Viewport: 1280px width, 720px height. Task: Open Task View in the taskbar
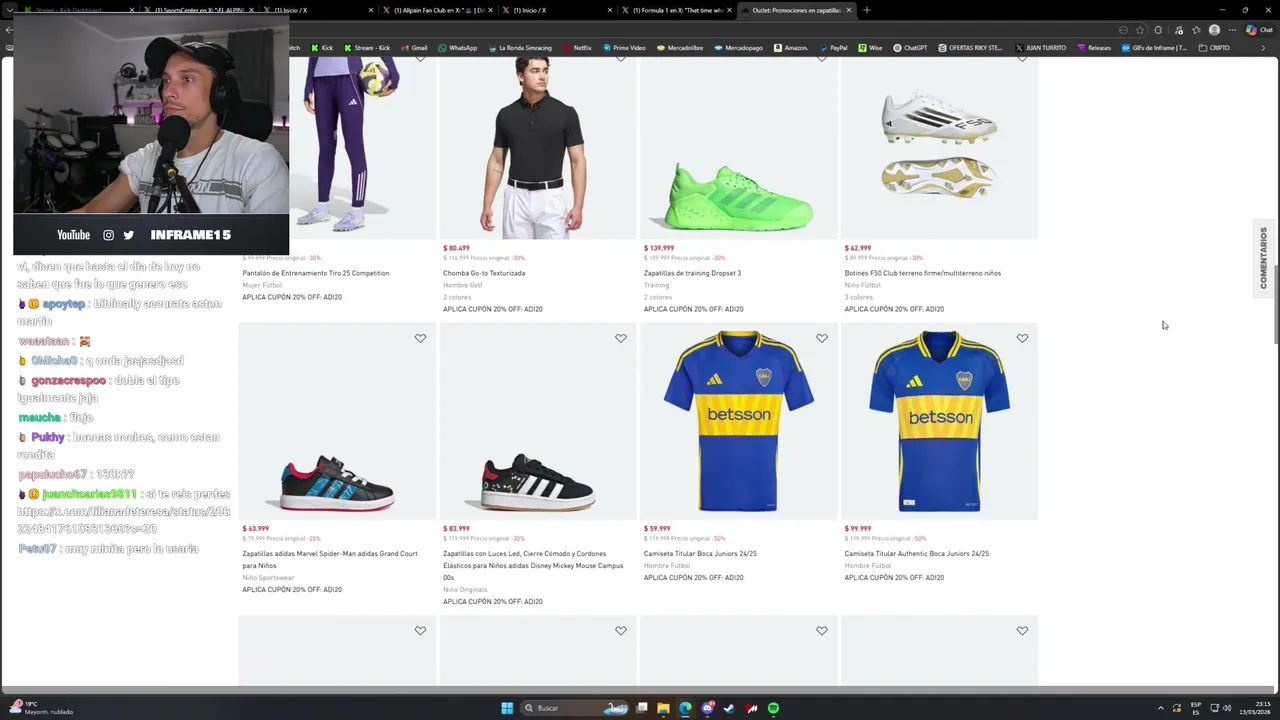pos(642,708)
